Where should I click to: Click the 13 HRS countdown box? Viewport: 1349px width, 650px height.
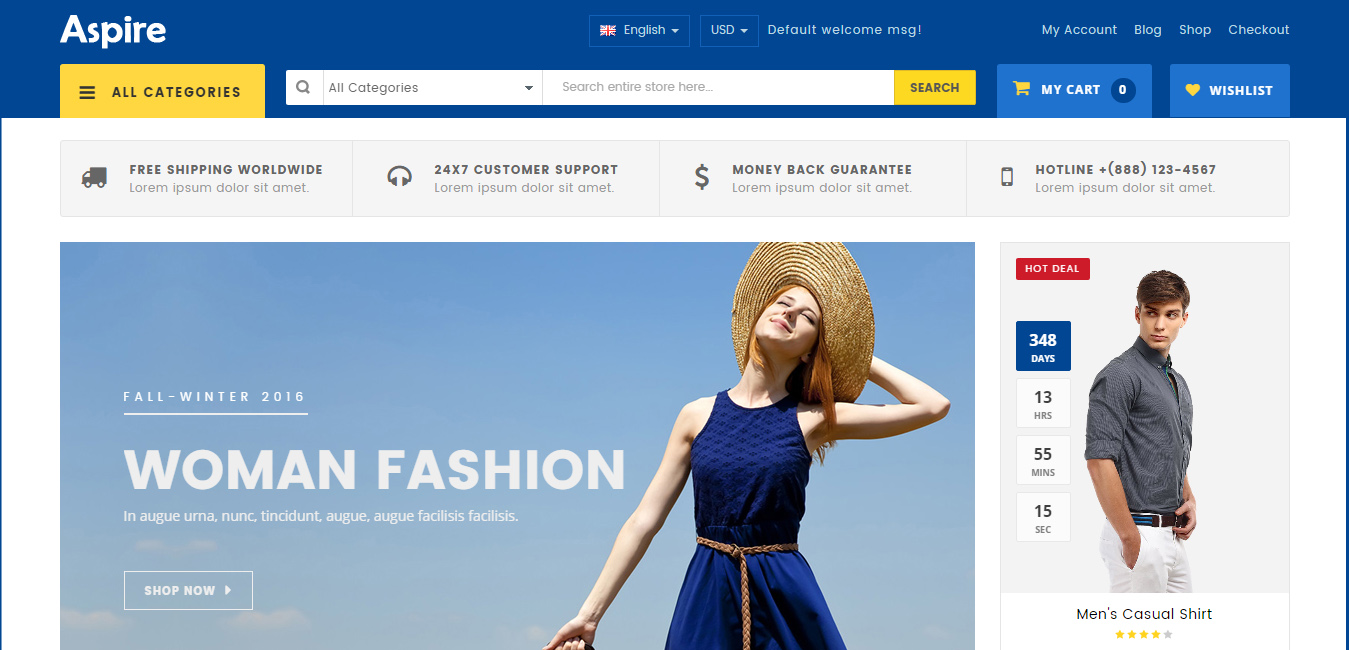(1043, 403)
